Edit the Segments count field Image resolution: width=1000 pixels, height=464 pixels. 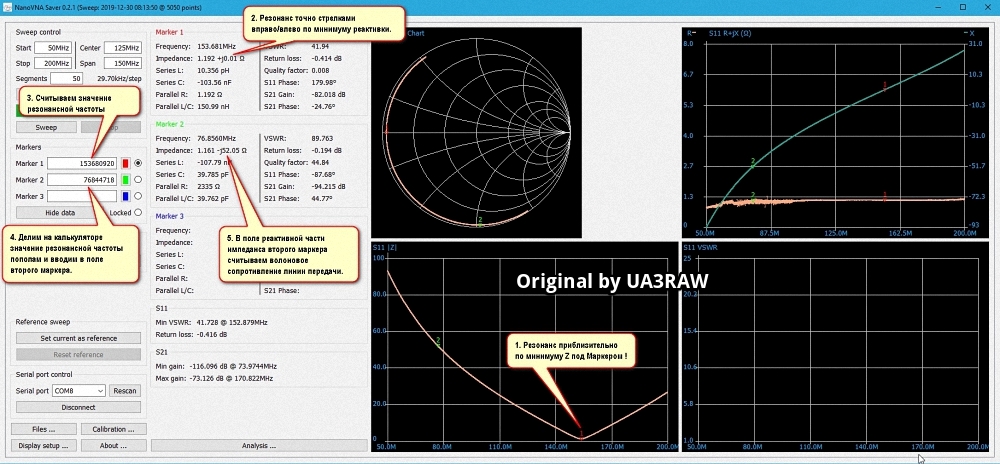coord(66,78)
